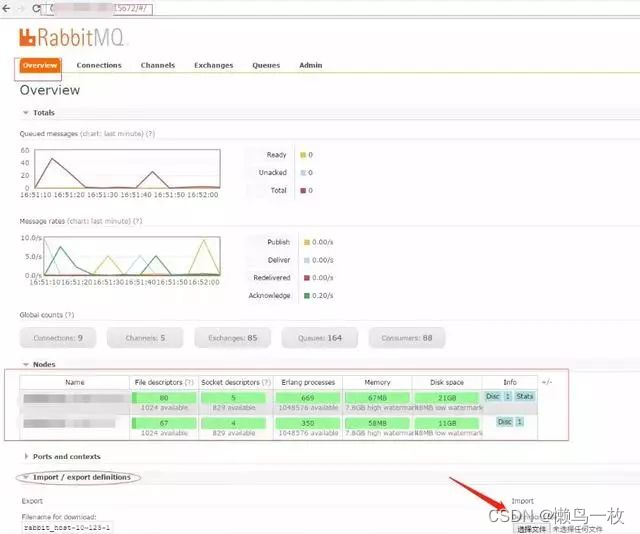The image size is (640, 534).
Task: Click the Redelivered legend color swatch
Action: pos(307,278)
